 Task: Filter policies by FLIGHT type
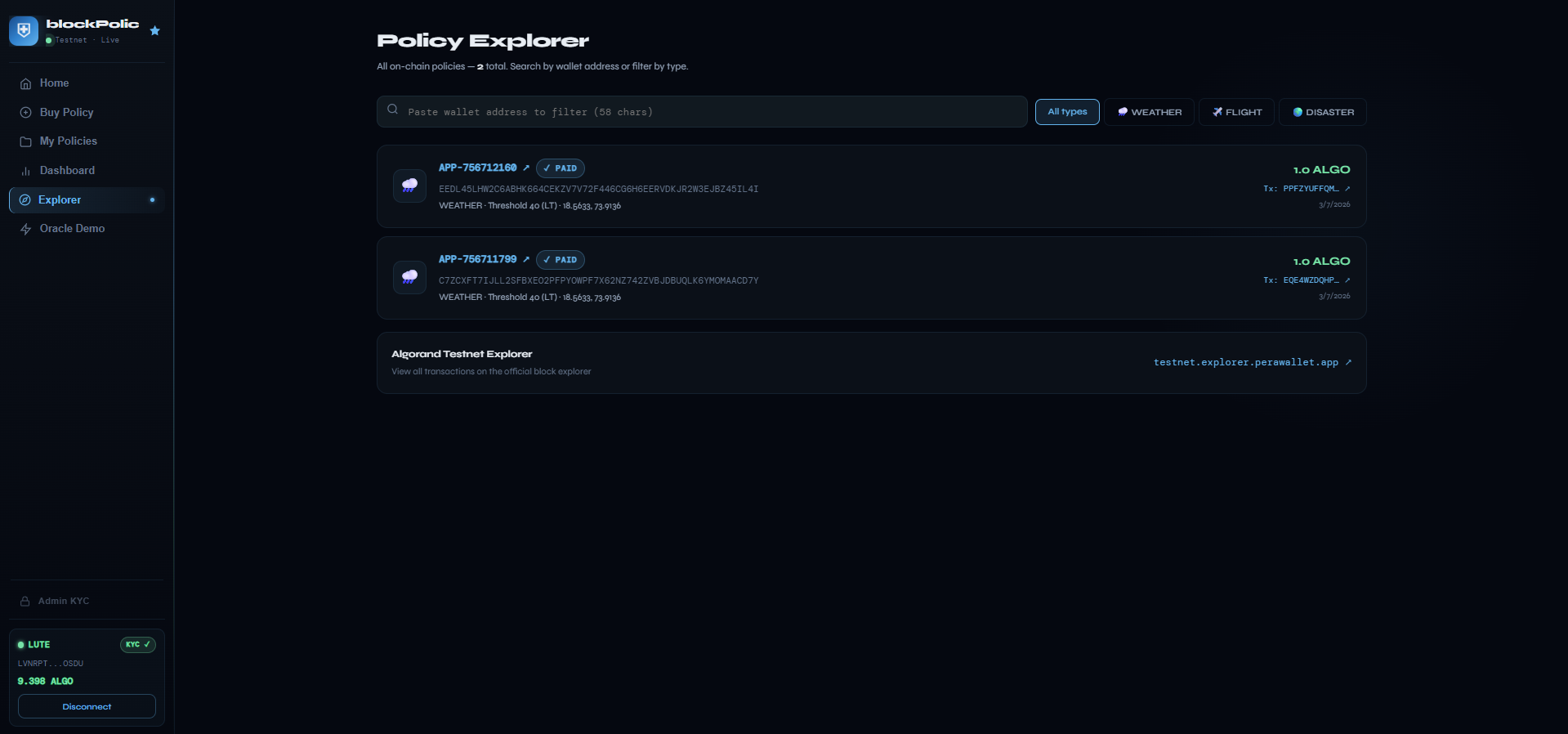pyautogui.click(x=1236, y=112)
